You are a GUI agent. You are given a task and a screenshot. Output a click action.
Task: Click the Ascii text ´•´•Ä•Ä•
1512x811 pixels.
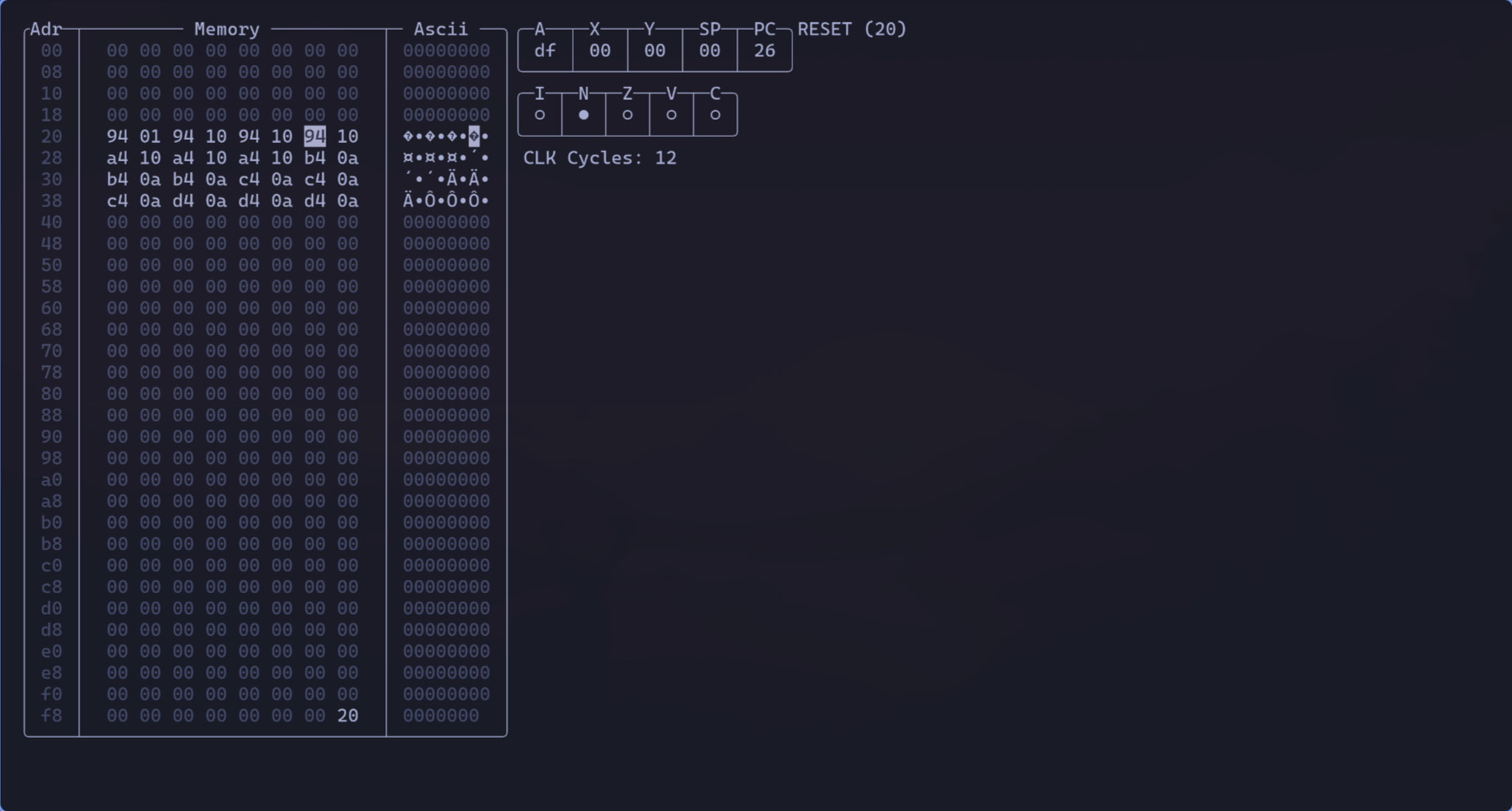tap(446, 180)
